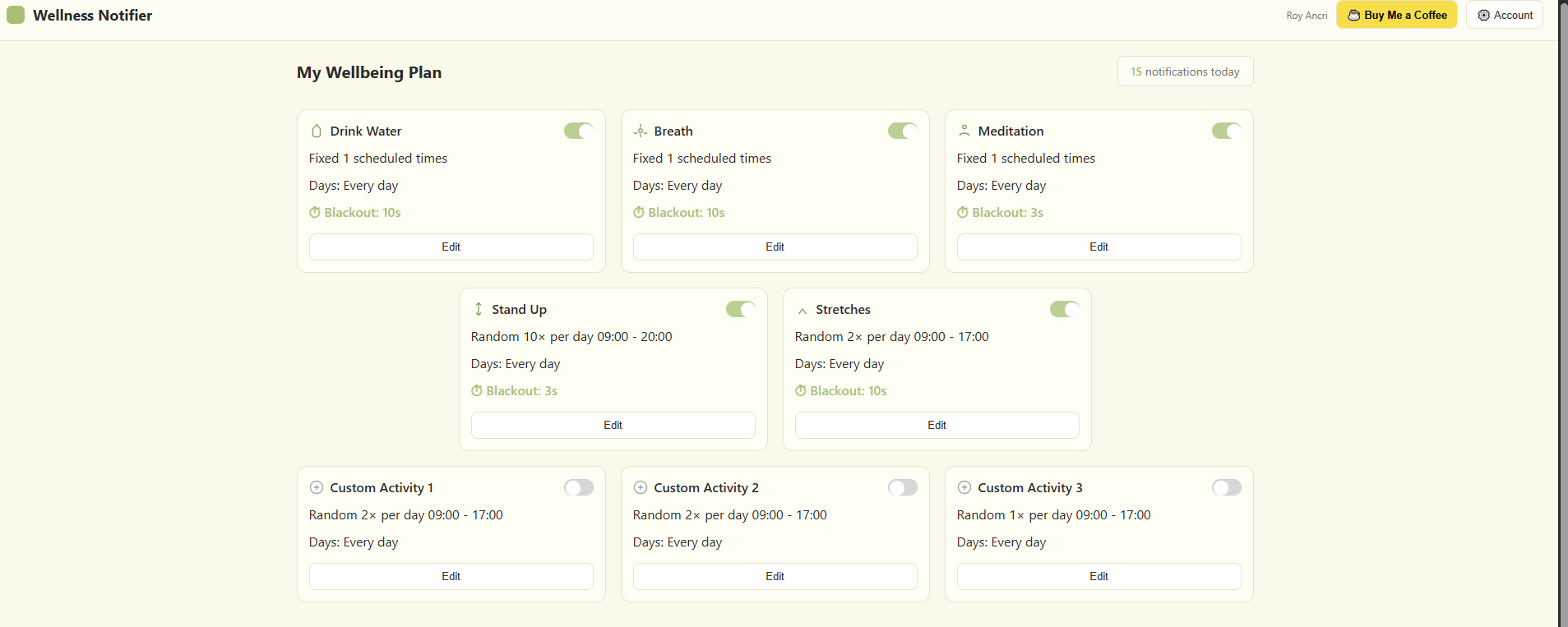Click the Drink Water blackout timer icon

point(315,212)
